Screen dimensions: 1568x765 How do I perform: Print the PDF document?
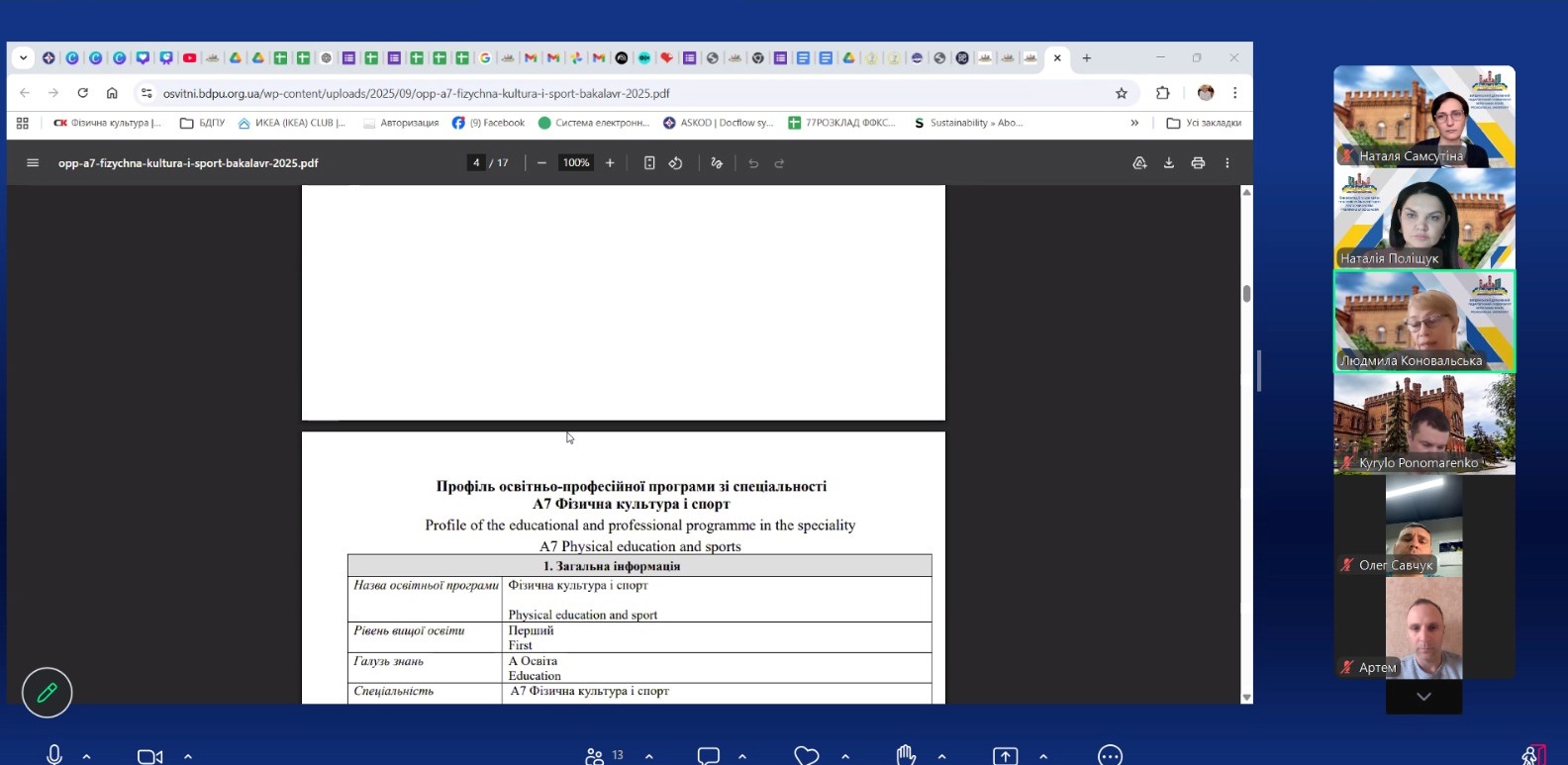tap(1198, 163)
